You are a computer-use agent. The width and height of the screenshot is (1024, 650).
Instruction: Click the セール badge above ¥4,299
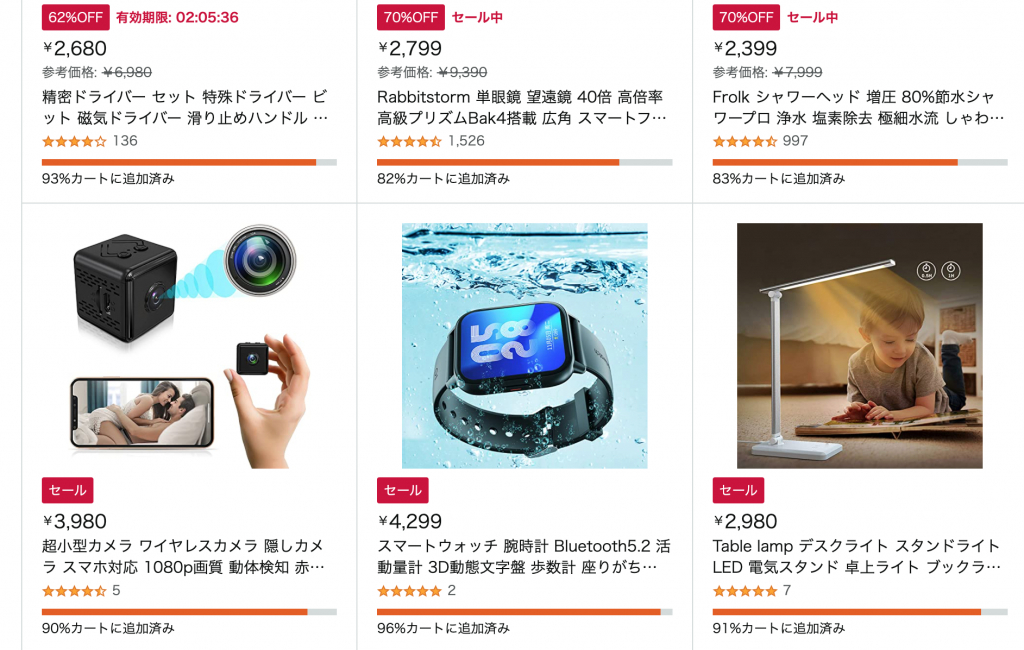click(403, 490)
